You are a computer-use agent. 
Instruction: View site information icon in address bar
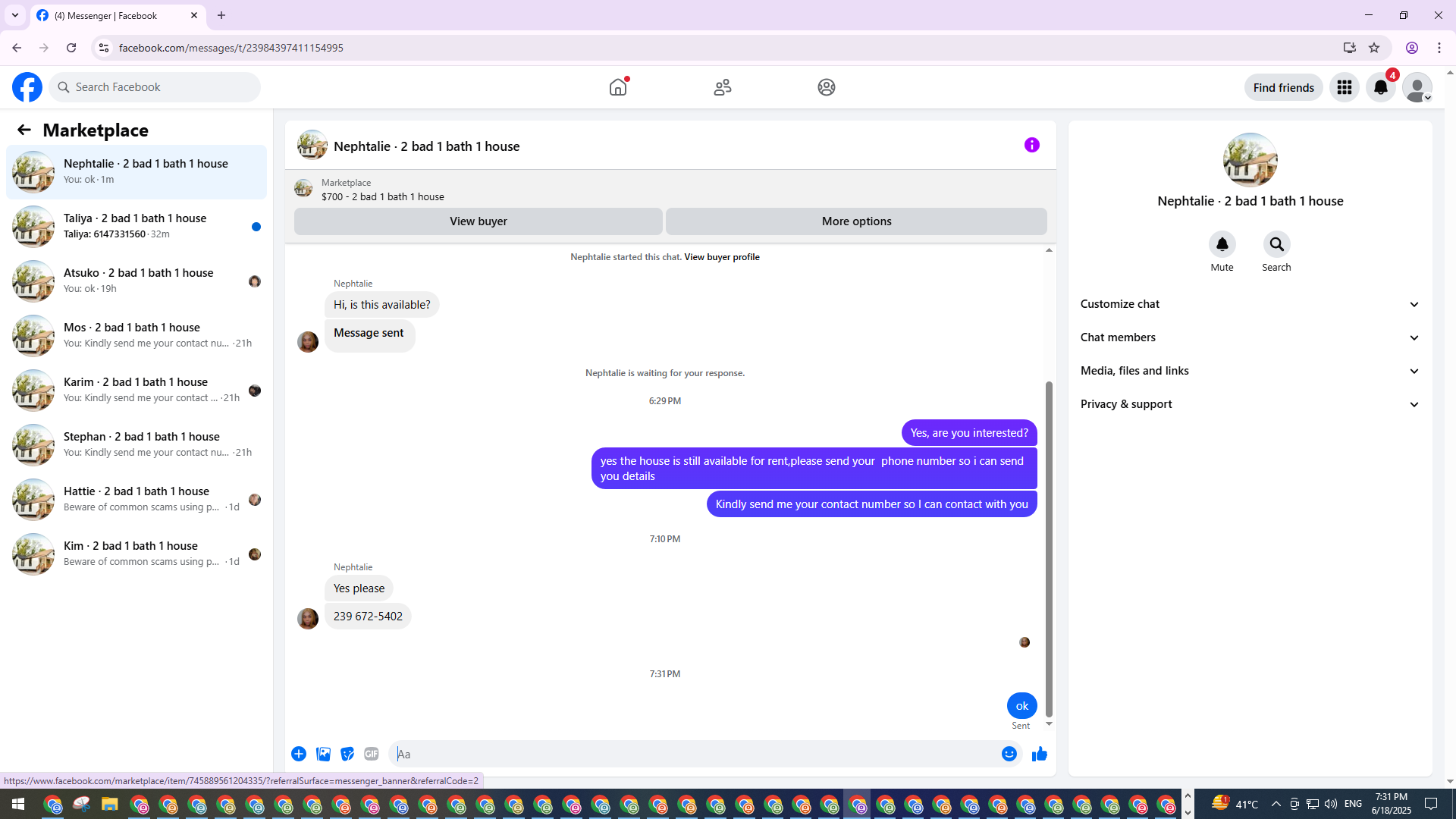pyautogui.click(x=104, y=48)
